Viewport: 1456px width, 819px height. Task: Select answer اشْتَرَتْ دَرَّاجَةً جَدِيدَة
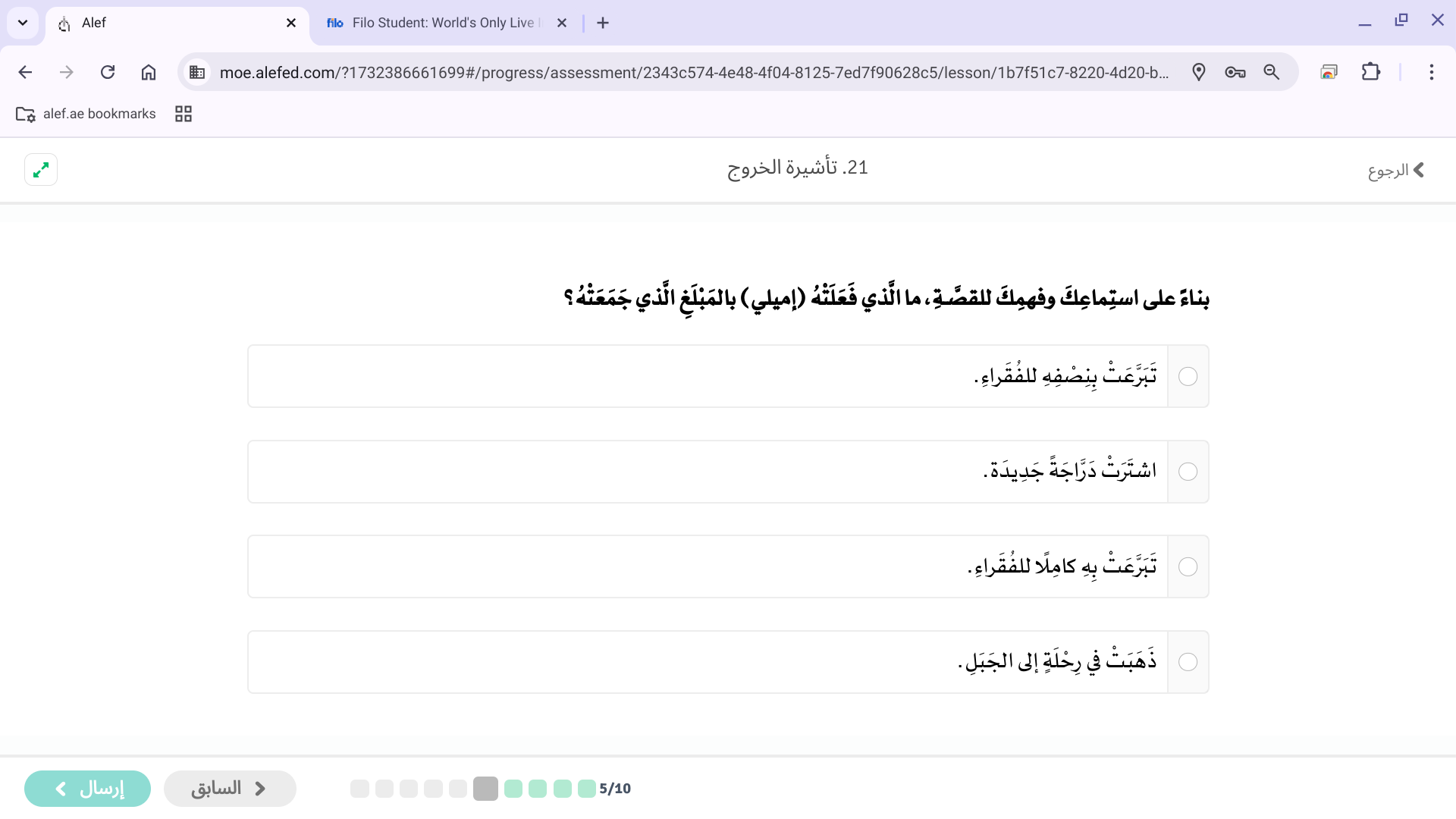tap(1188, 472)
